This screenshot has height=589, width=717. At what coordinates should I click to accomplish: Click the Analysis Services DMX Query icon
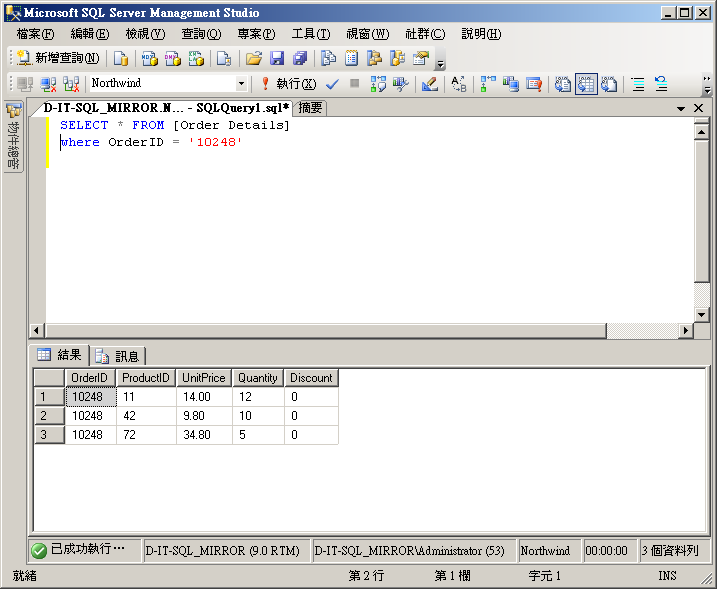173,59
